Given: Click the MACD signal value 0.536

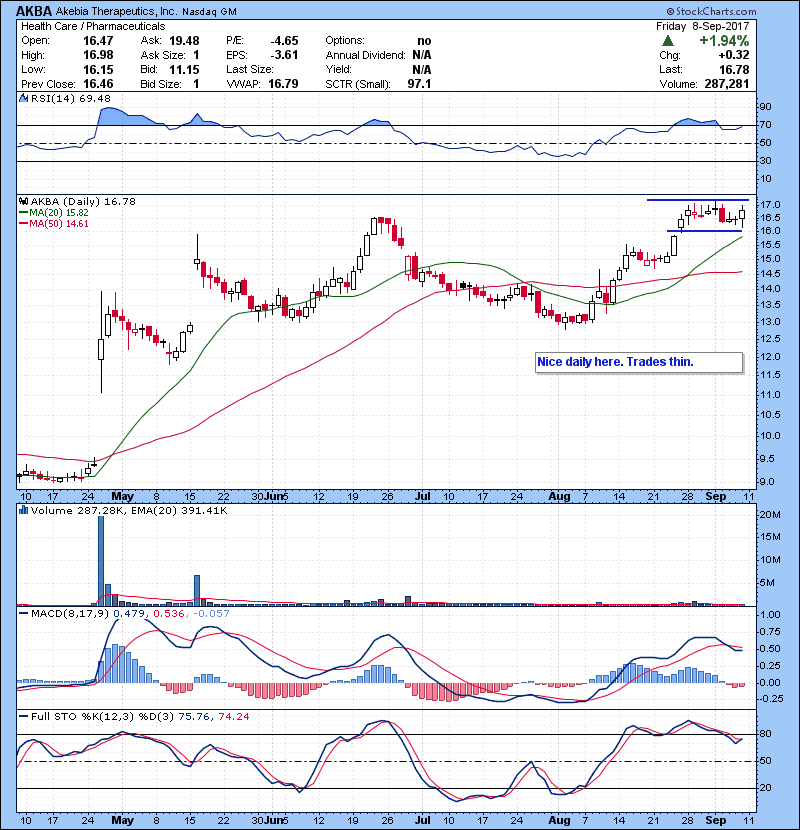Looking at the screenshot, I should [169, 614].
